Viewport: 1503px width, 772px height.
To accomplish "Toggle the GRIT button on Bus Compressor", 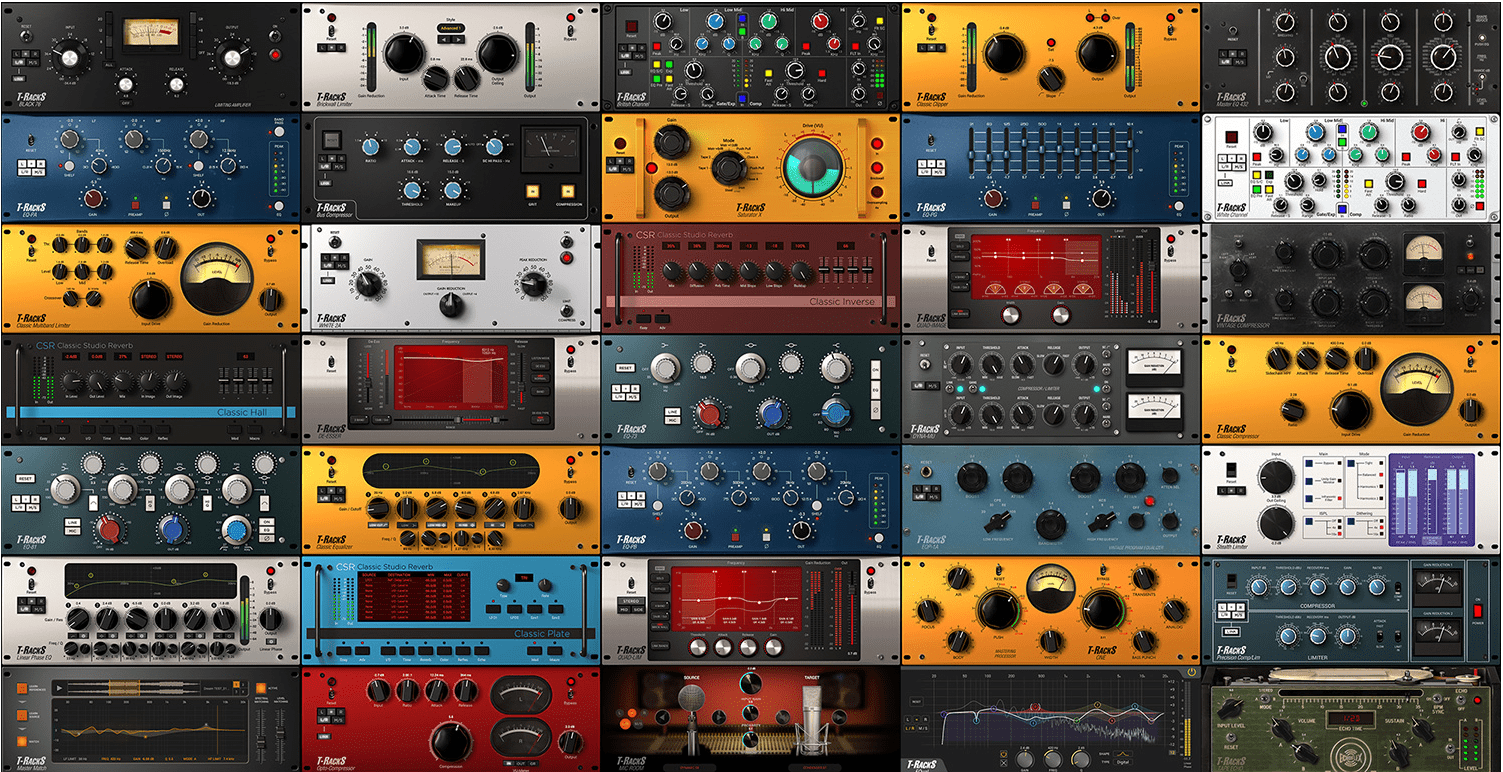I will click(533, 191).
